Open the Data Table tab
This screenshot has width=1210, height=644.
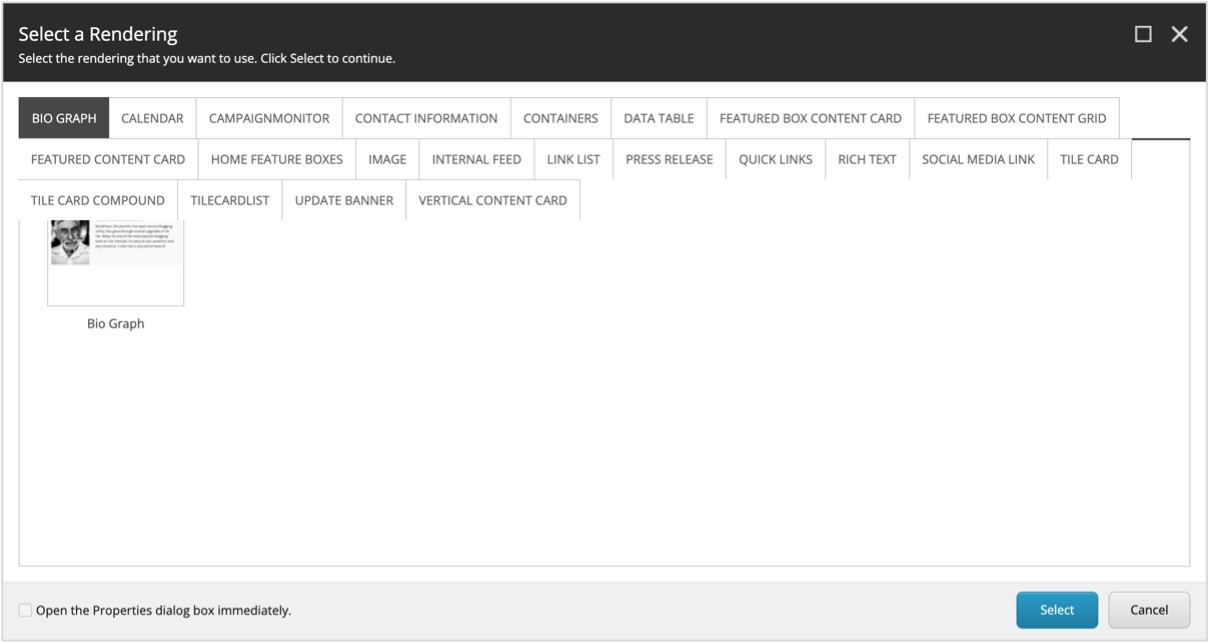click(x=658, y=118)
